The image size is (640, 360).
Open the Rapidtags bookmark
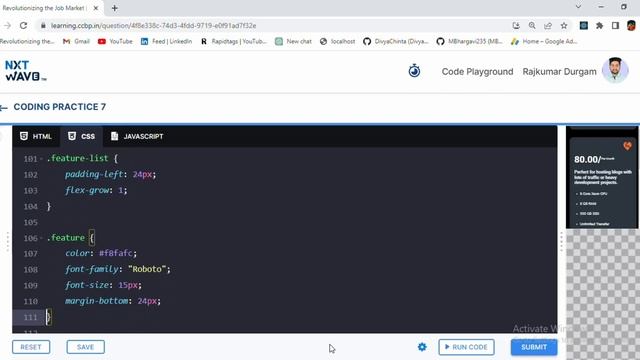tap(233, 41)
